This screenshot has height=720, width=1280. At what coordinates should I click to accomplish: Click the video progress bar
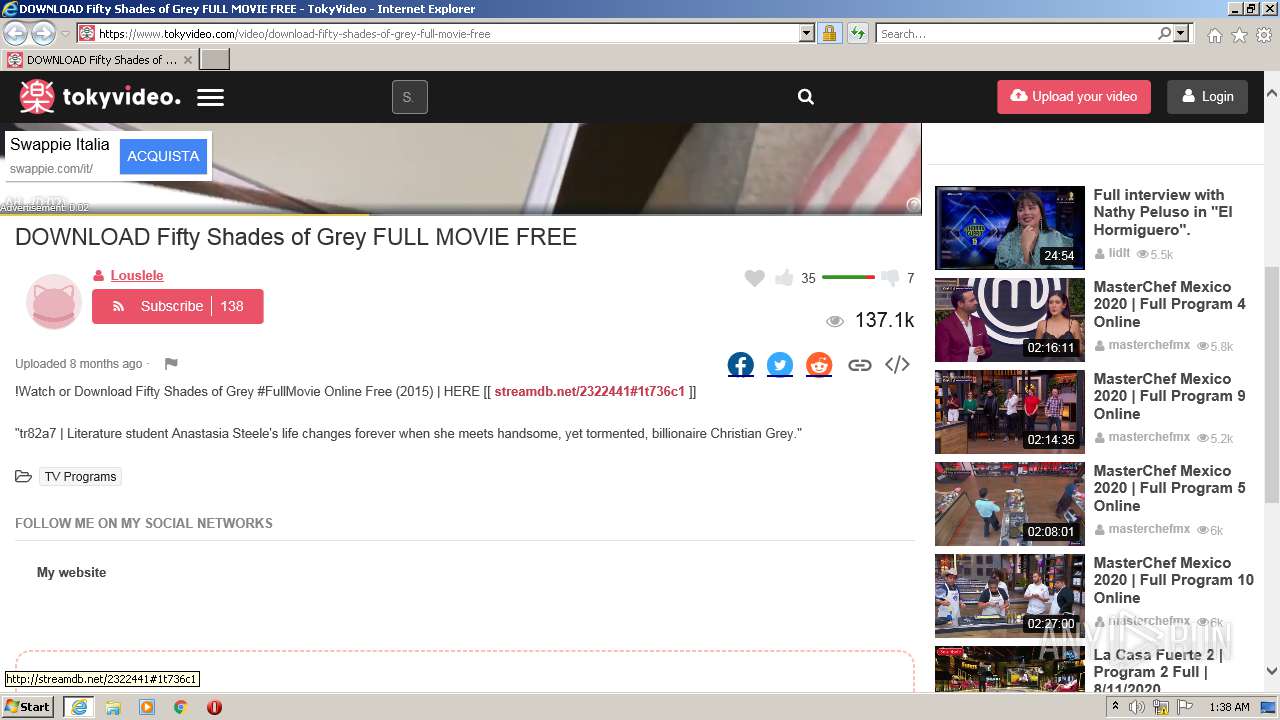(x=460, y=214)
